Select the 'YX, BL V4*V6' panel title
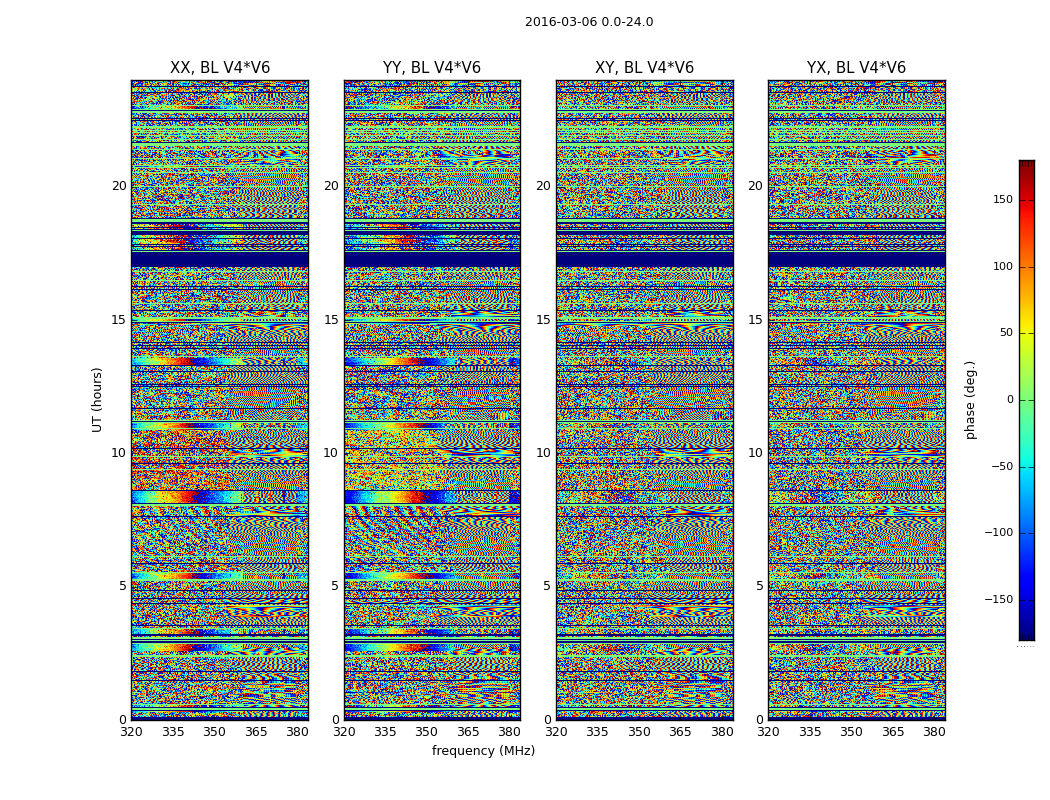This screenshot has height=800, width=1050. pos(856,68)
